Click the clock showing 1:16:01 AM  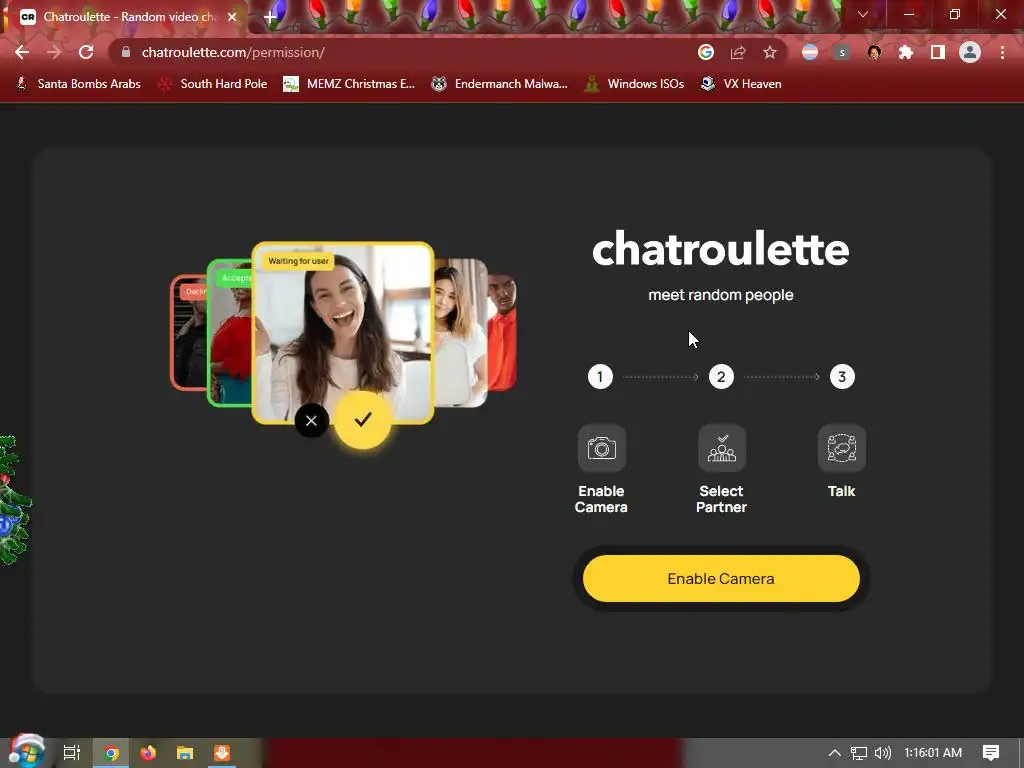click(933, 753)
